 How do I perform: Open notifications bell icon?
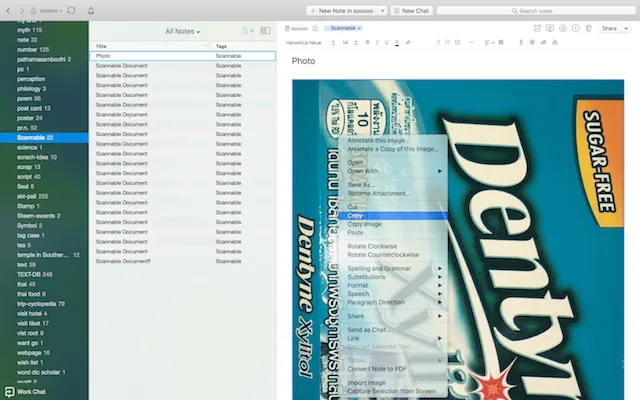tap(91, 11)
